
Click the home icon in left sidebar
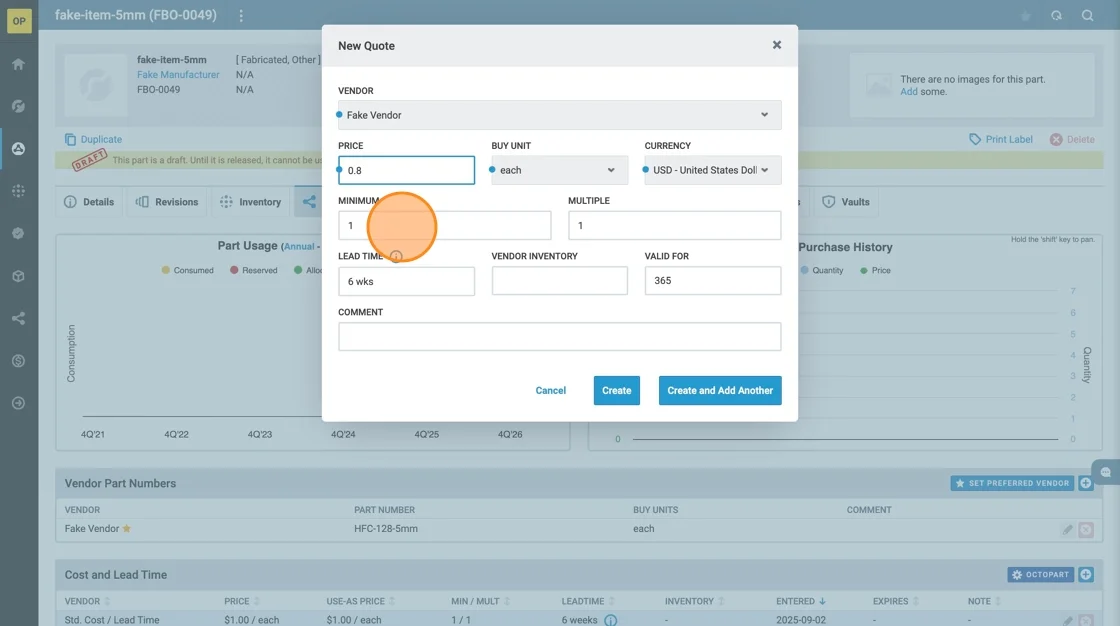[x=18, y=64]
